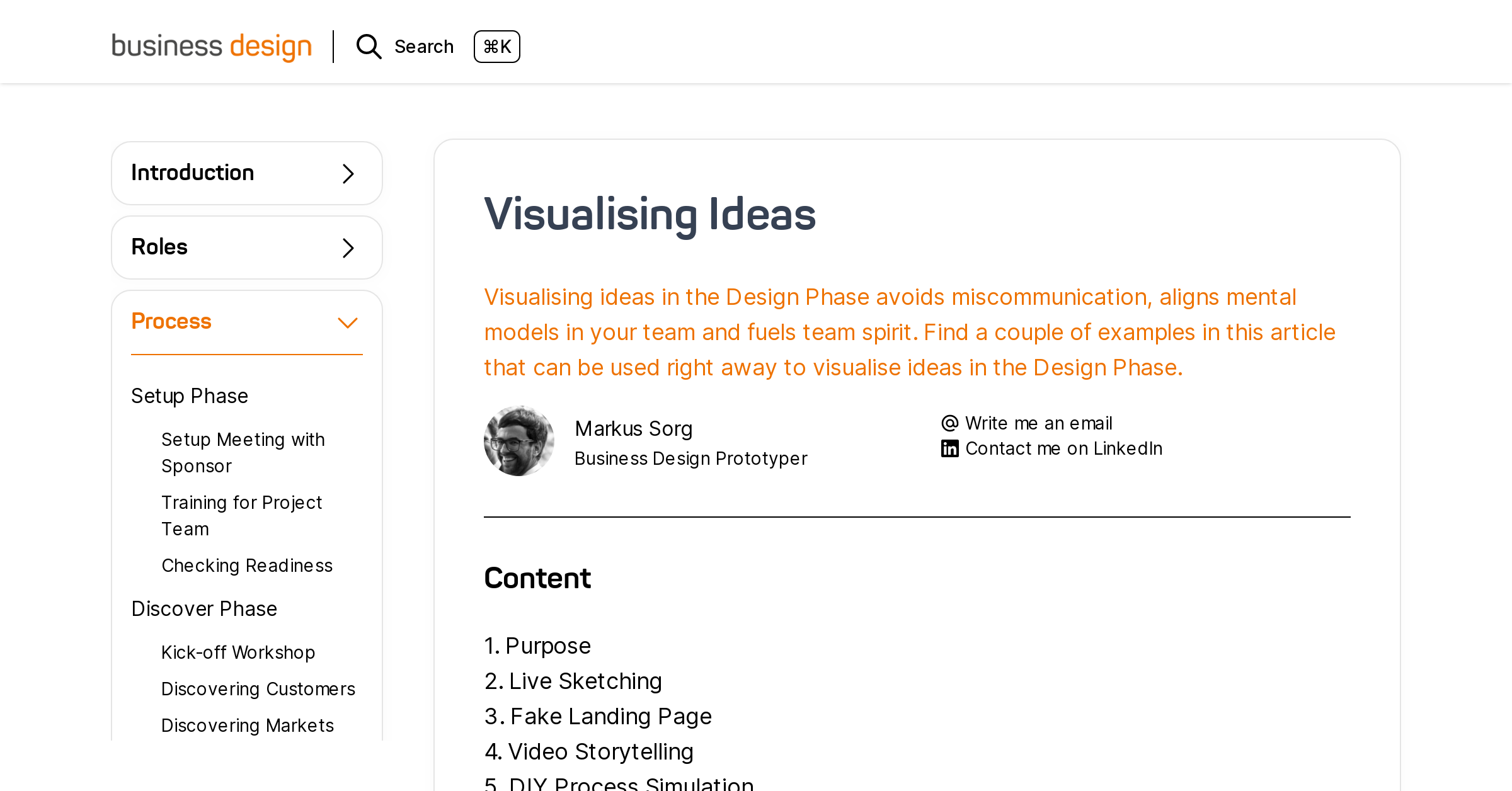Select the chevron next to Introduction
Screen dimensions: 1512x791
(346, 173)
